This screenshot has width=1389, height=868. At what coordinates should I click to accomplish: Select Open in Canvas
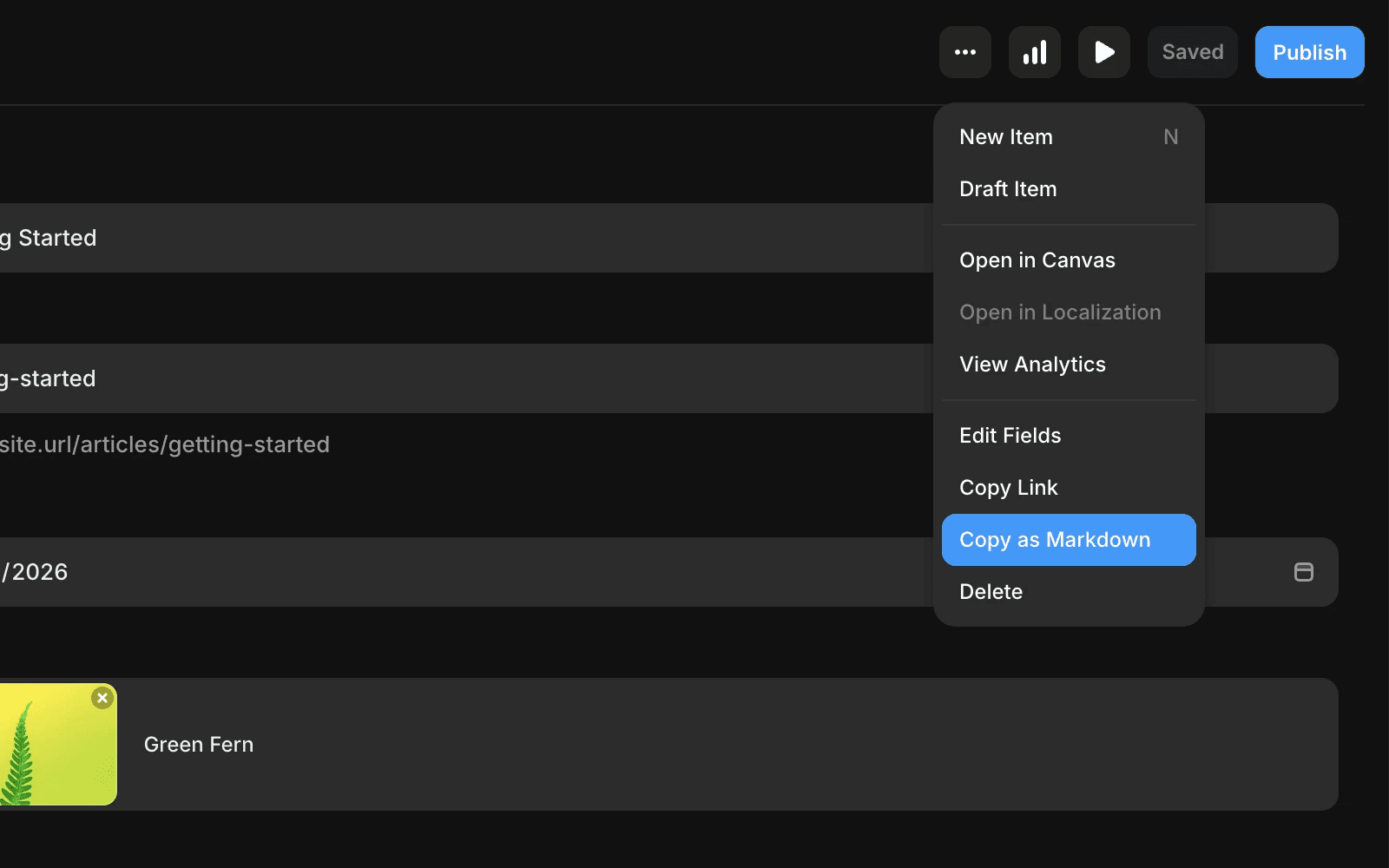tap(1037, 260)
